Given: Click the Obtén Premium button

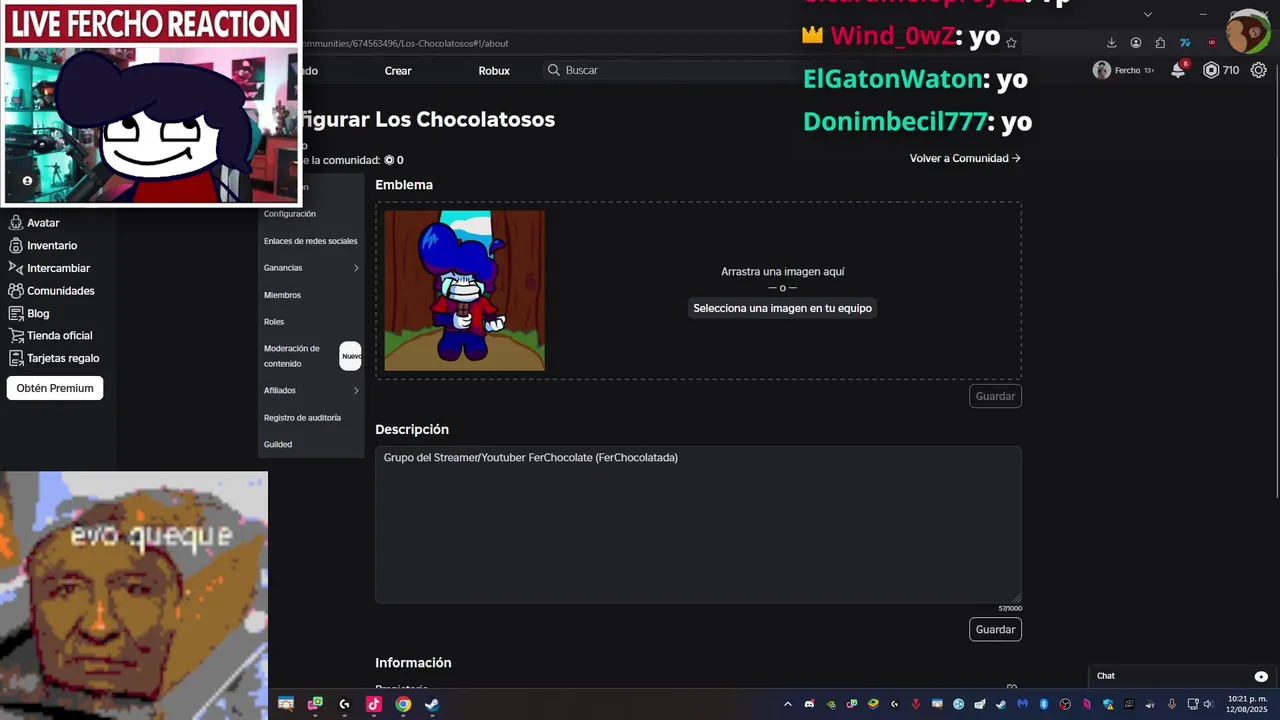Looking at the screenshot, I should (x=55, y=388).
